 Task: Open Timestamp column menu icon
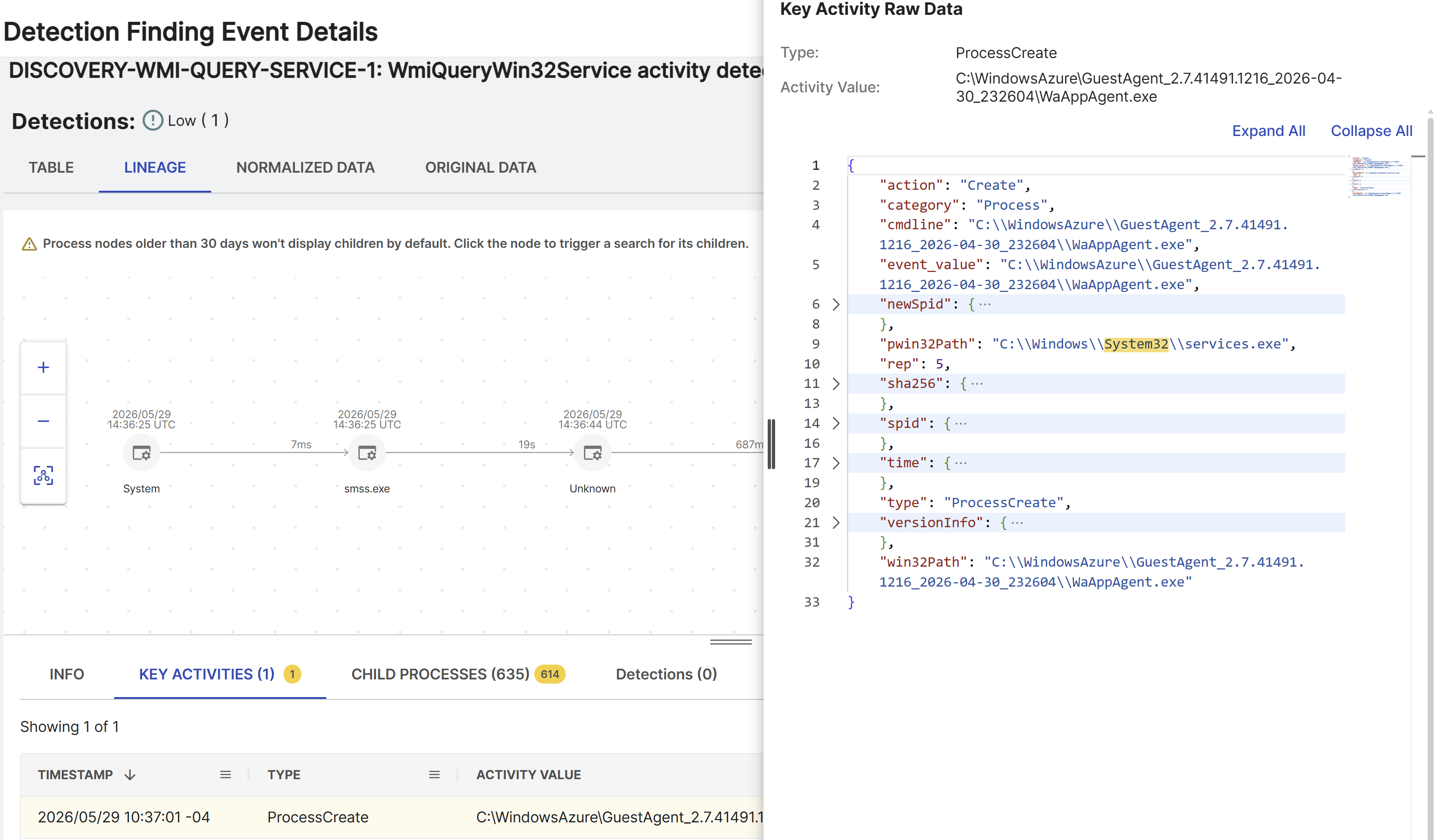point(225,775)
